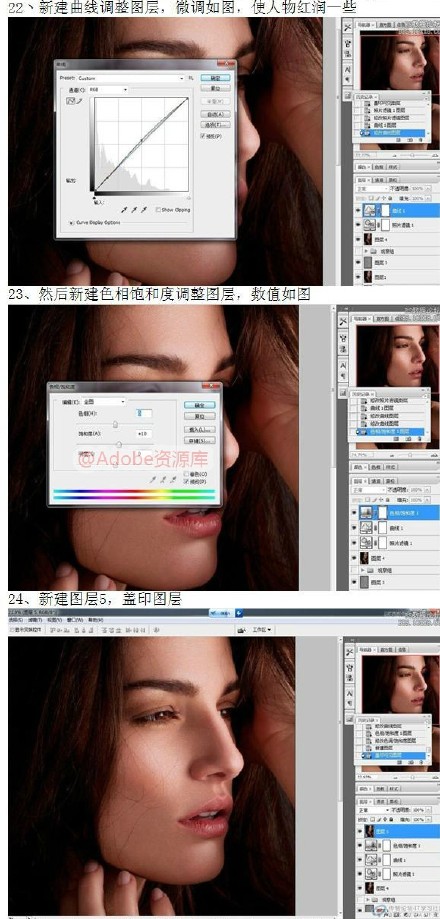This screenshot has height=919, width=440.
Task: Click the Hue slider handle
Action: pyautogui.click(x=115, y=424)
